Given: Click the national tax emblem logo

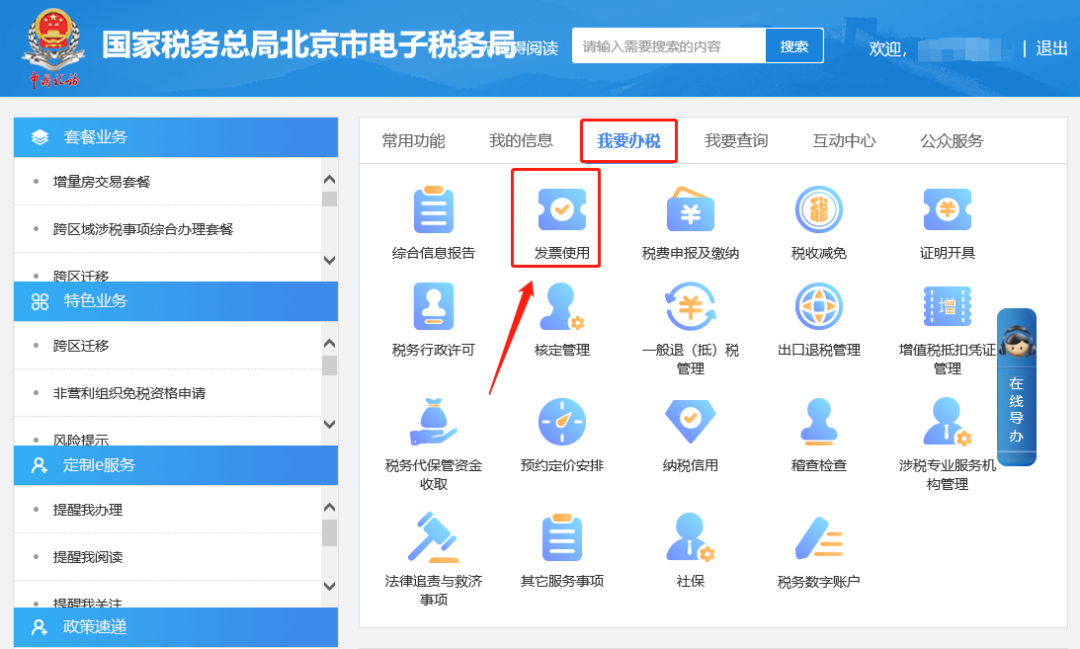Looking at the screenshot, I should 54,47.
